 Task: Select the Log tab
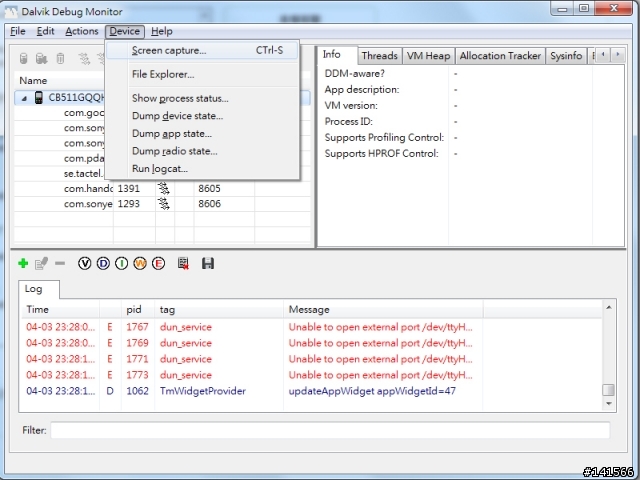click(39, 289)
